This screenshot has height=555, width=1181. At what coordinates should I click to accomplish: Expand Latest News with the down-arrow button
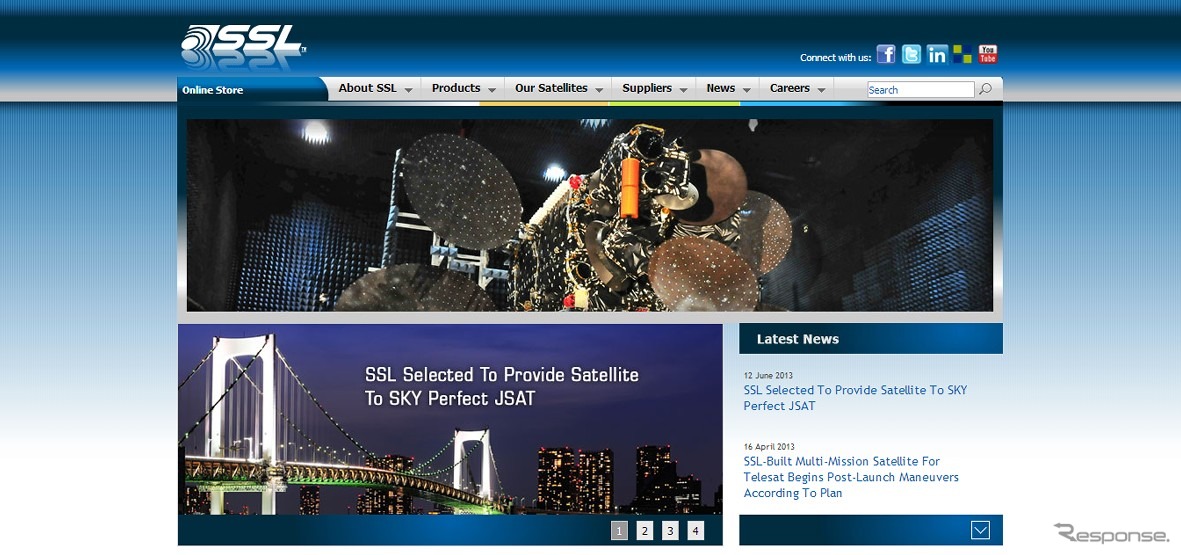pyautogui.click(x=980, y=530)
